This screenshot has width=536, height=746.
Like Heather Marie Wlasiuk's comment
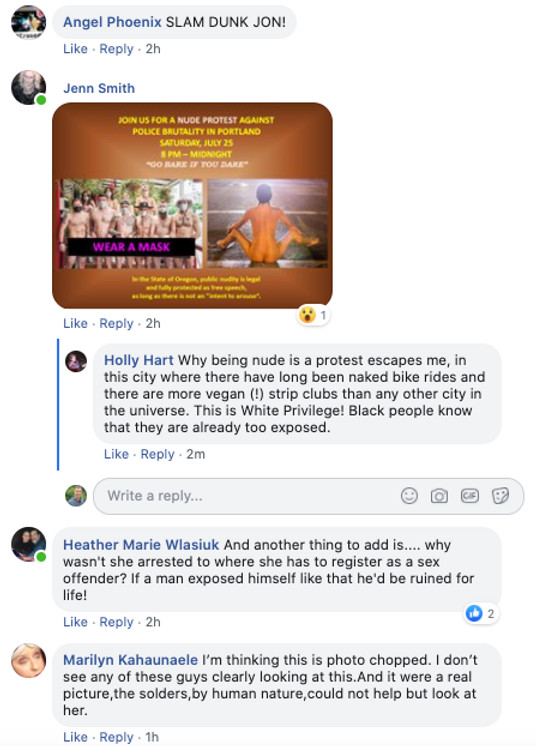click(x=75, y=622)
